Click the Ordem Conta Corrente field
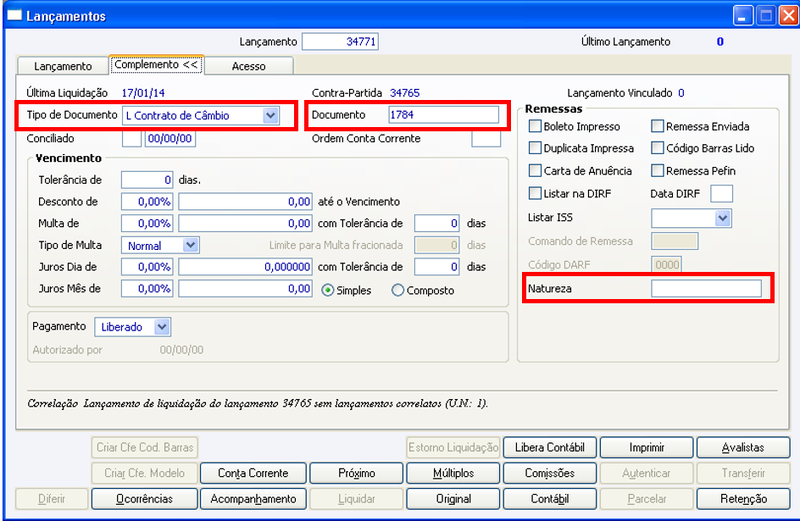 tap(486, 138)
